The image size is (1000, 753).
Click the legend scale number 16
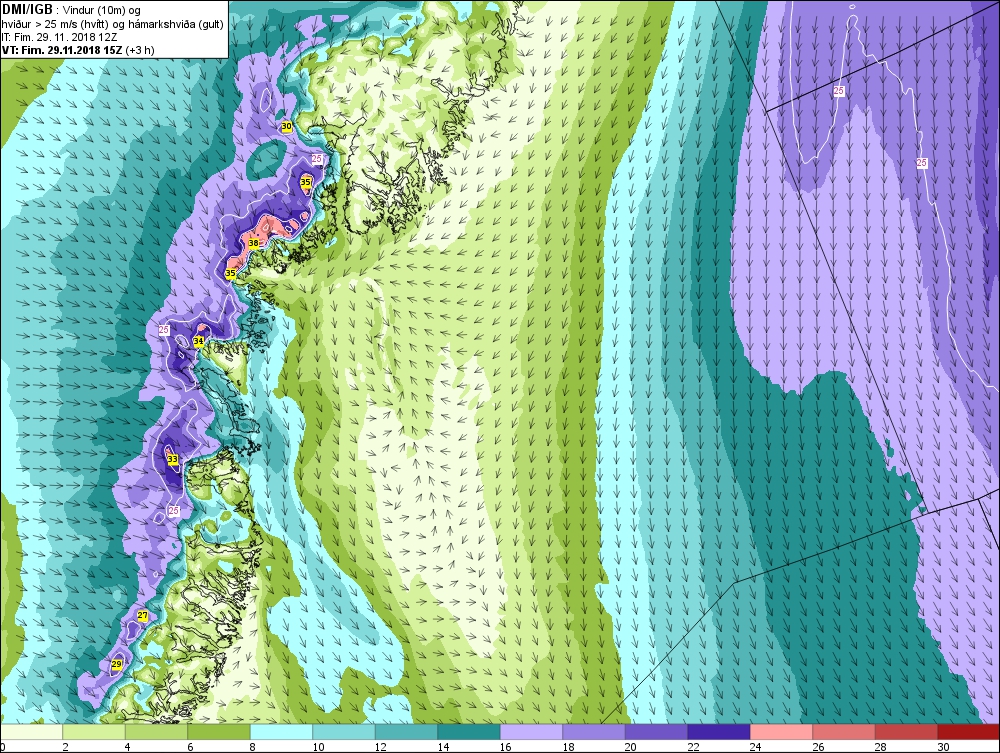pos(505,747)
